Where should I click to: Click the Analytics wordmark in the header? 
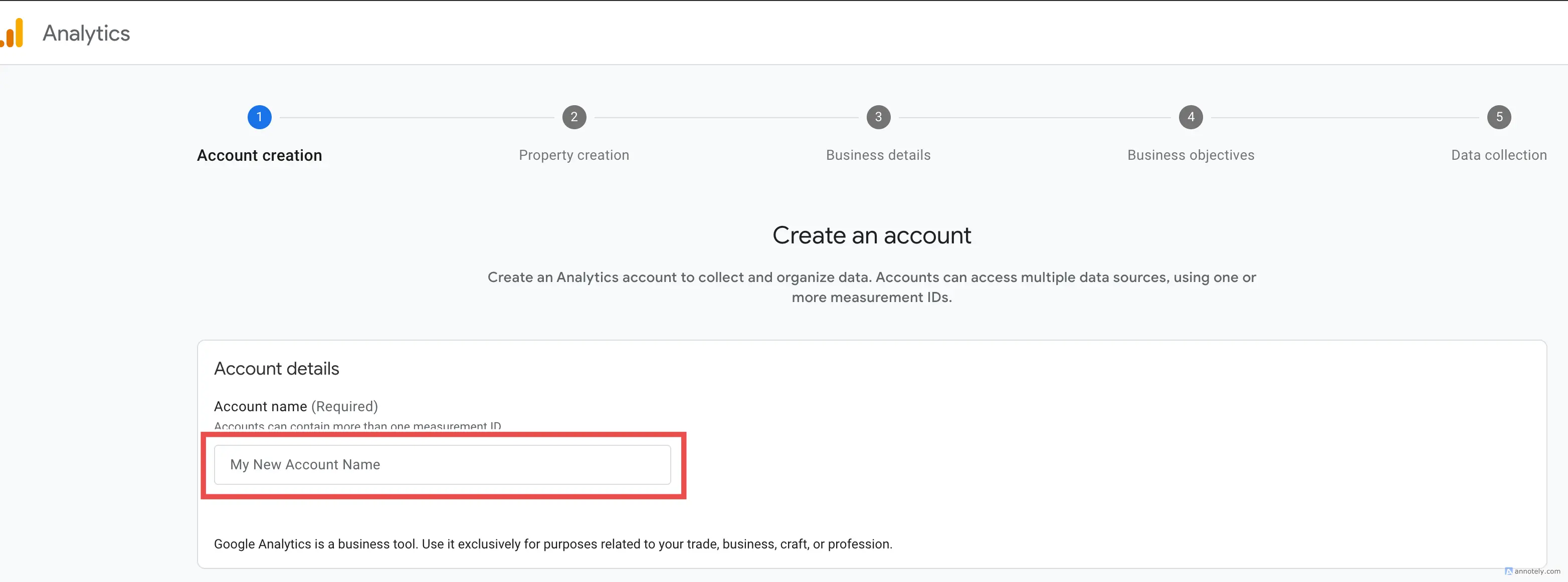pyautogui.click(x=86, y=33)
